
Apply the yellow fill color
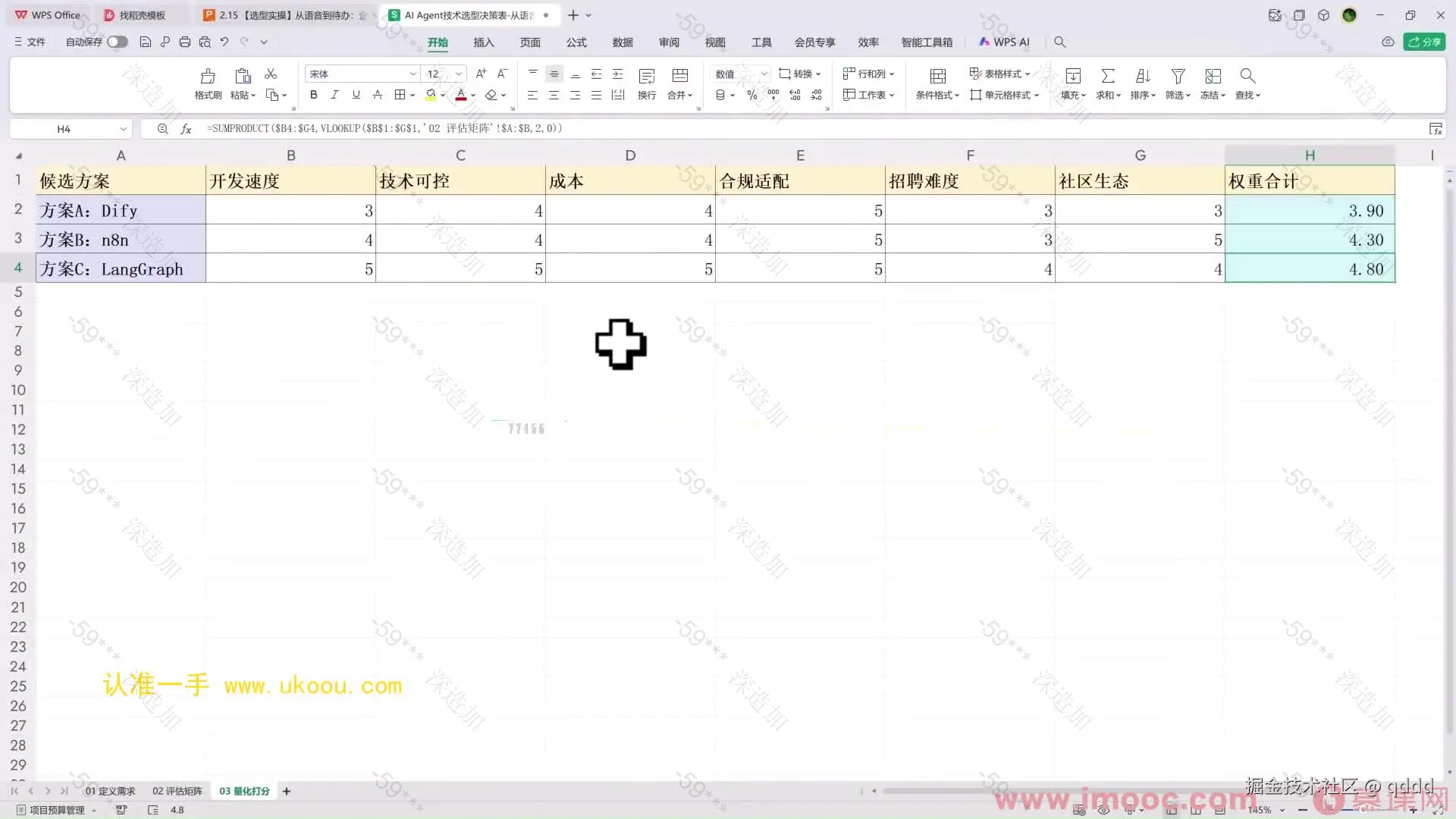tap(431, 95)
